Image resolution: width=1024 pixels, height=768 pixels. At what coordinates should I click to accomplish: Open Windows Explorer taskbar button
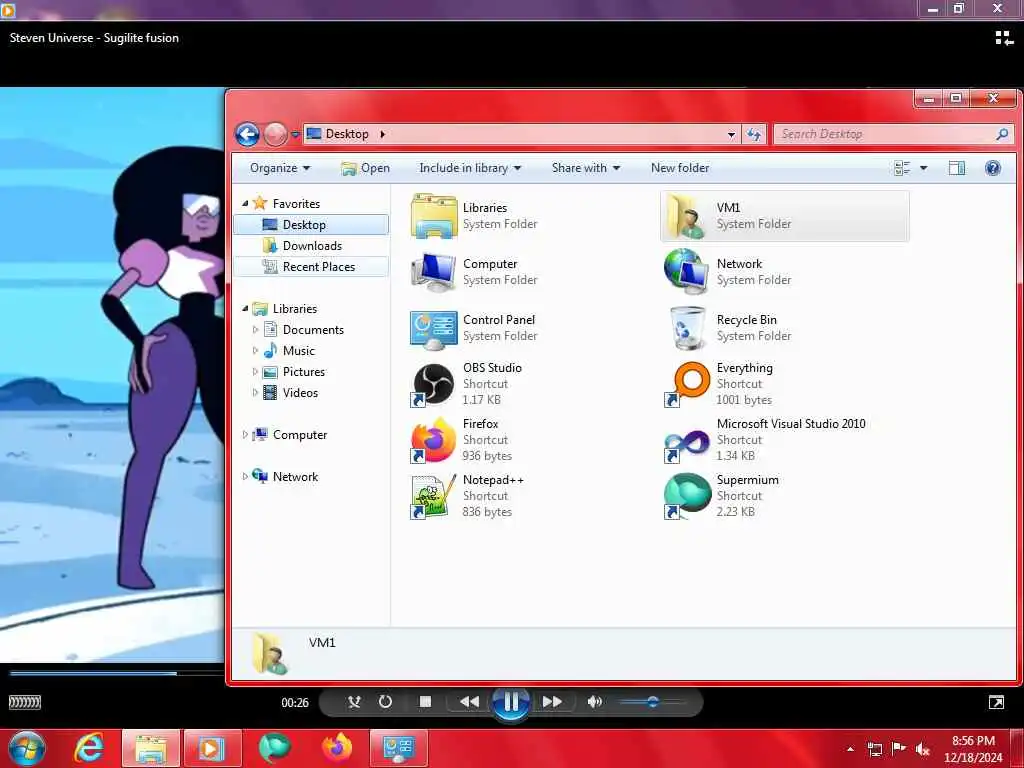pyautogui.click(x=150, y=748)
